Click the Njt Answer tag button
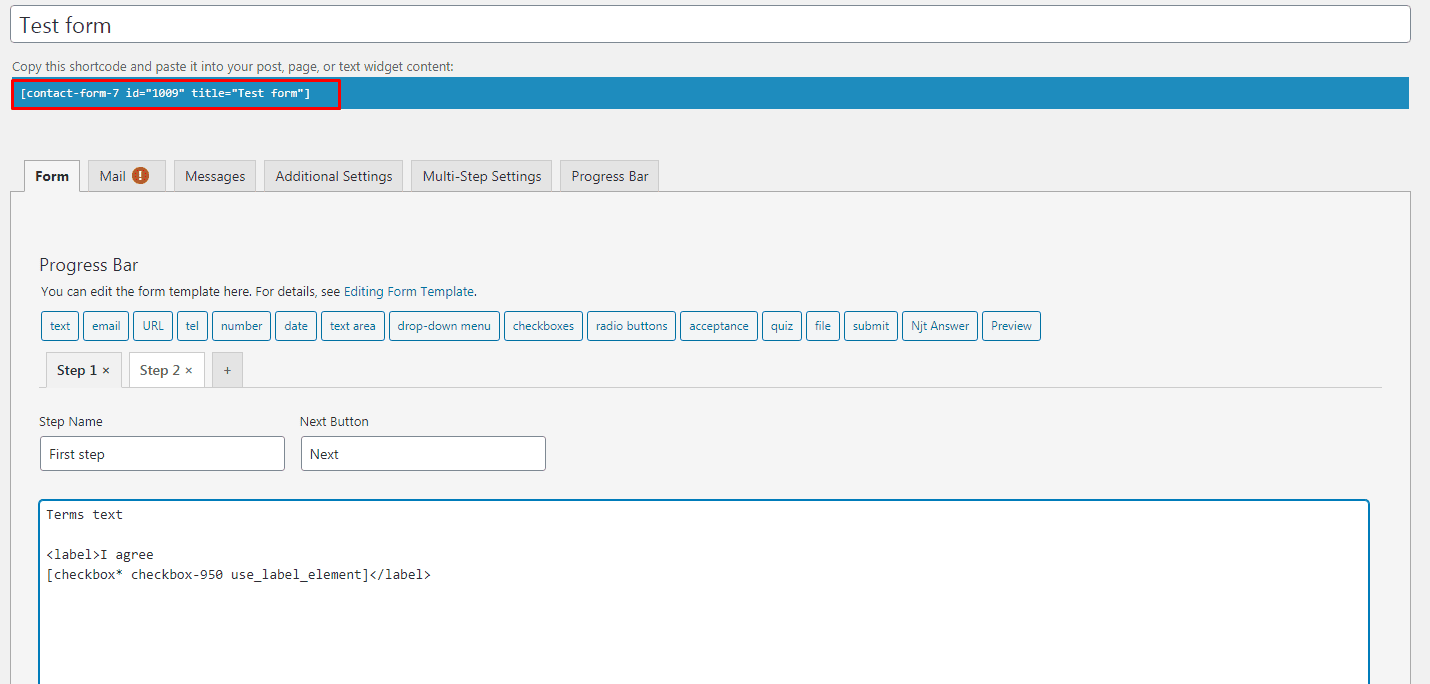1430x684 pixels. pos(940,326)
